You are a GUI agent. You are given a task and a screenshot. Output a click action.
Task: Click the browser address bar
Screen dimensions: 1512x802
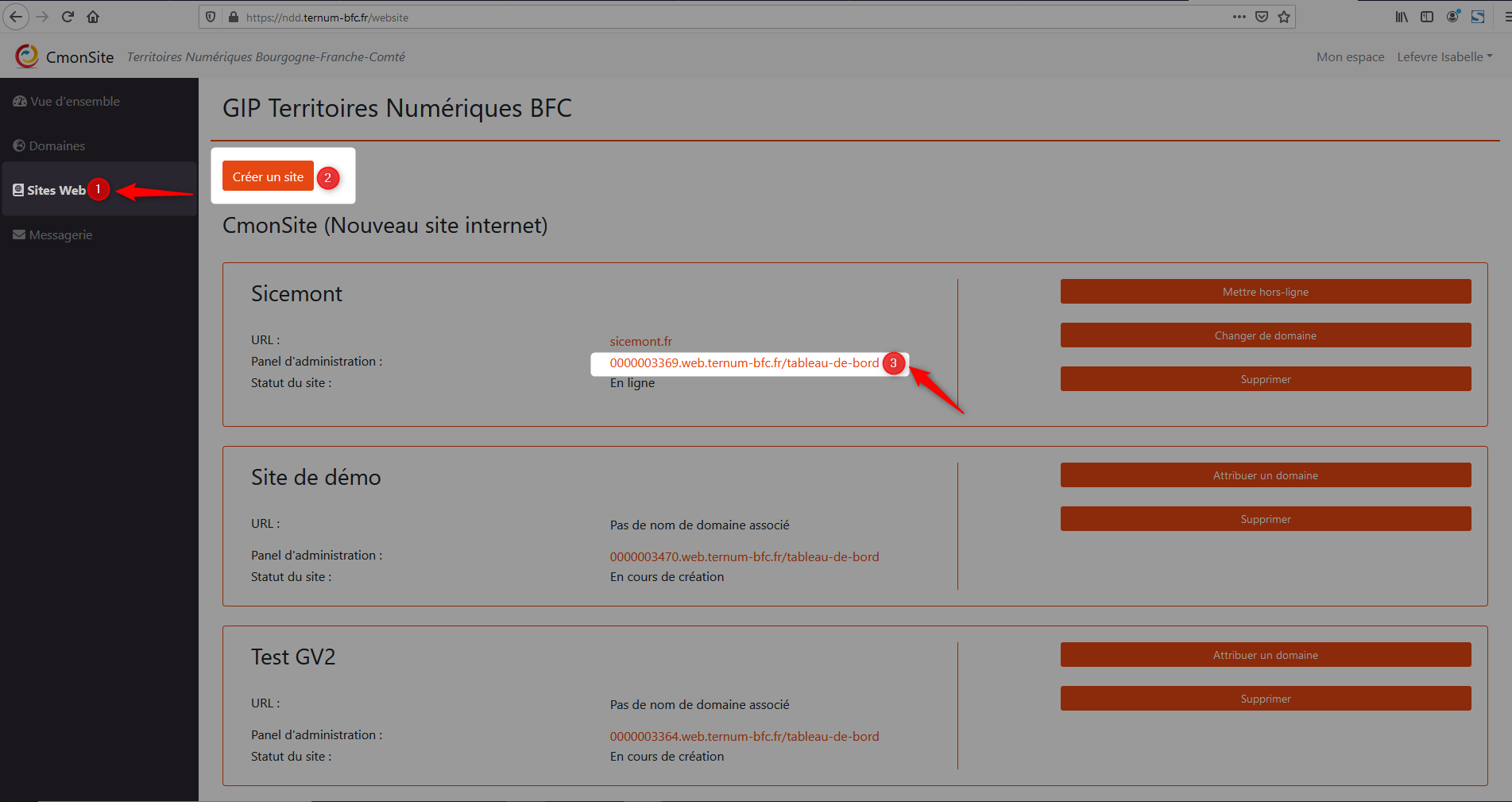pos(715,17)
